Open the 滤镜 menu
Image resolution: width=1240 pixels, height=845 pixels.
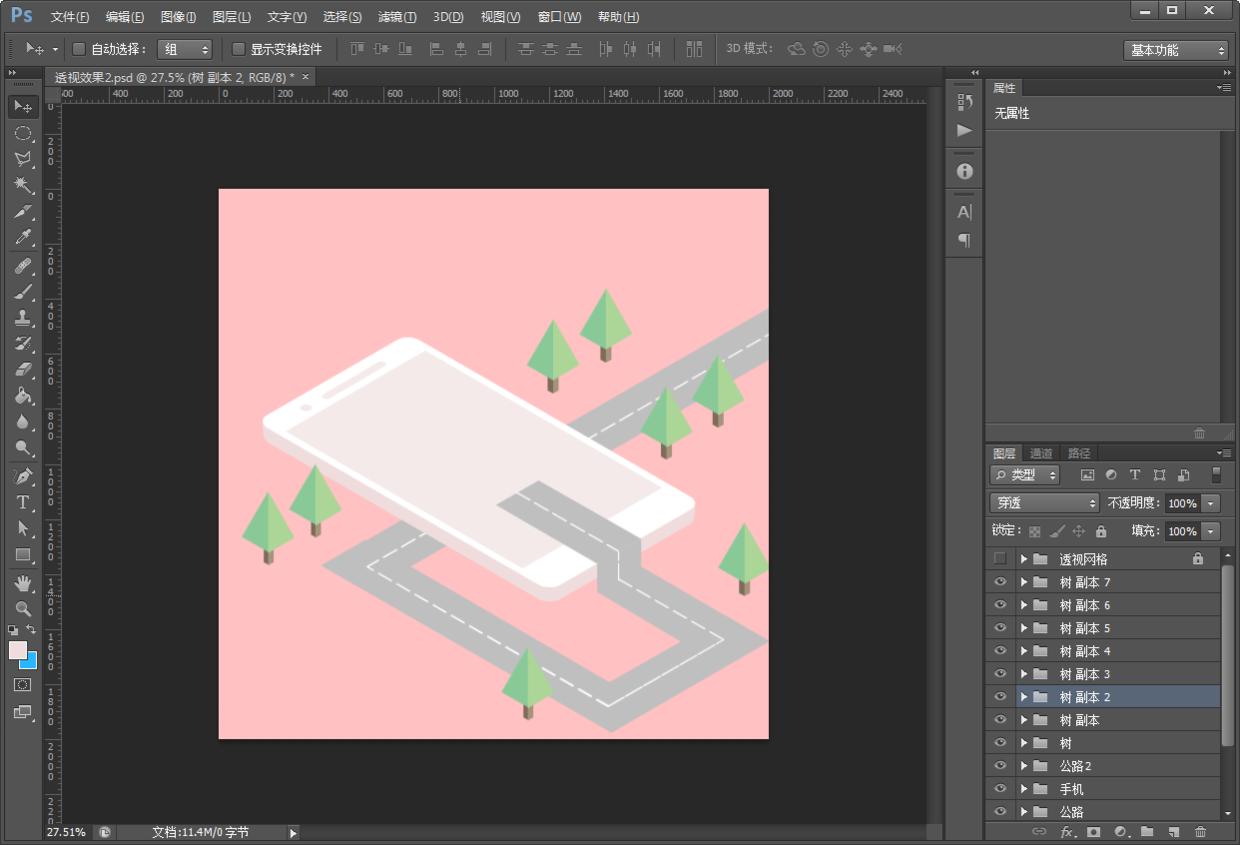[x=397, y=17]
